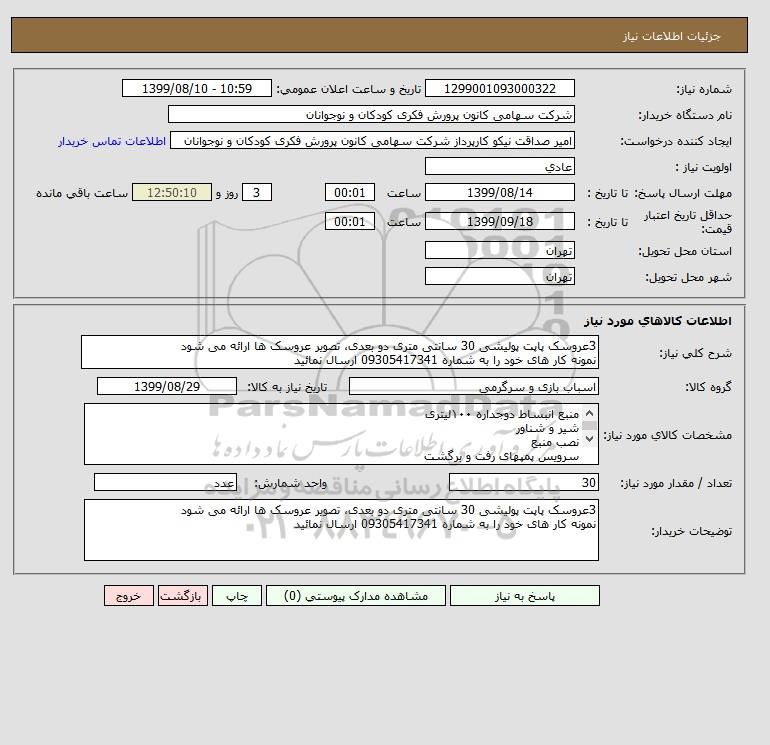Click the پاسخ به نیاز button
Image resolution: width=770 pixels, height=745 pixels.
pos(524,595)
